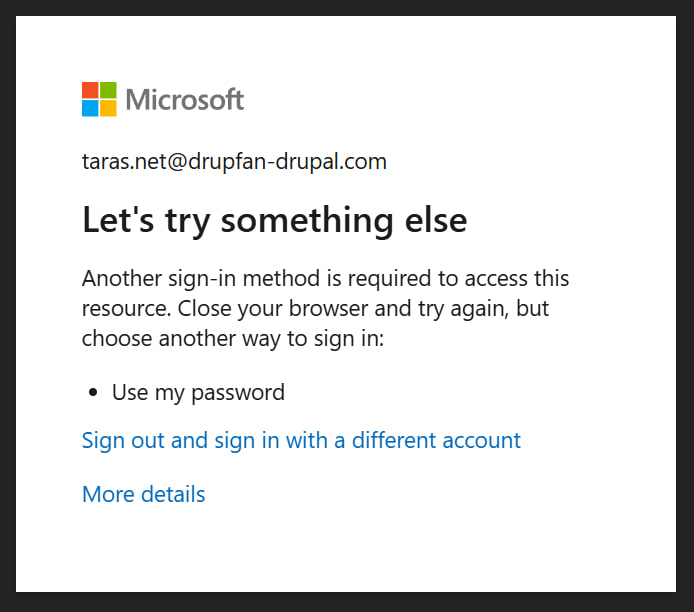
Task: Click the Microsoft wordmark text
Action: (x=185, y=100)
